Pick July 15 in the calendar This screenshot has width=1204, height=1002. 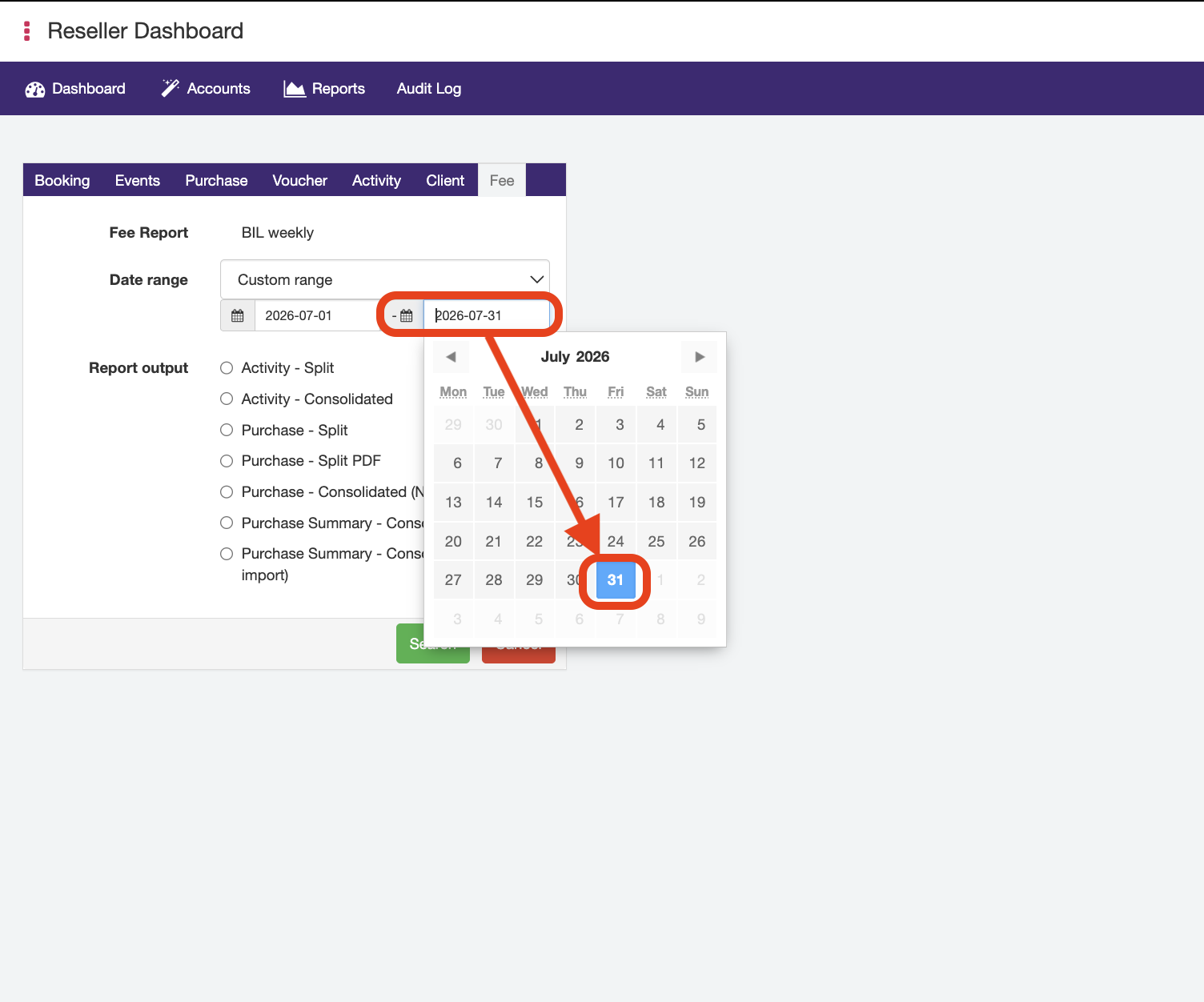click(x=535, y=503)
